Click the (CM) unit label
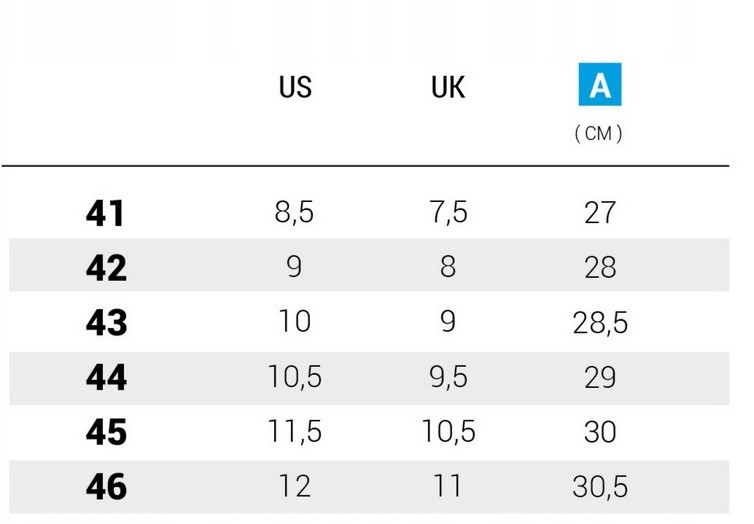This screenshot has height=524, width=754. tap(599, 134)
